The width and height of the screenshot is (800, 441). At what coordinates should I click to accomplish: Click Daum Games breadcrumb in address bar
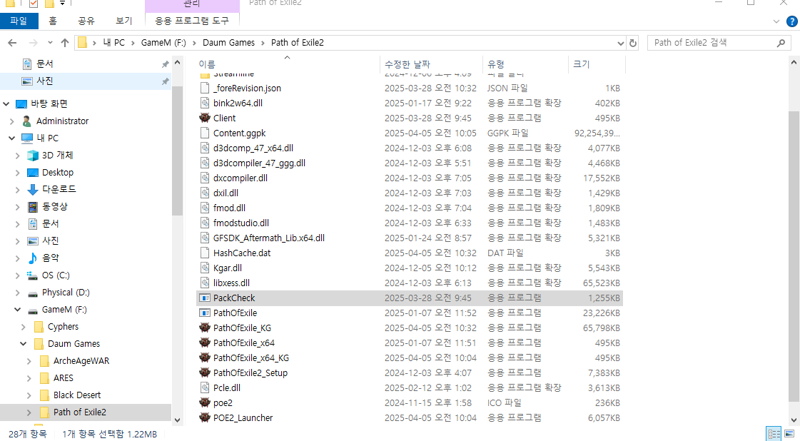[229, 43]
